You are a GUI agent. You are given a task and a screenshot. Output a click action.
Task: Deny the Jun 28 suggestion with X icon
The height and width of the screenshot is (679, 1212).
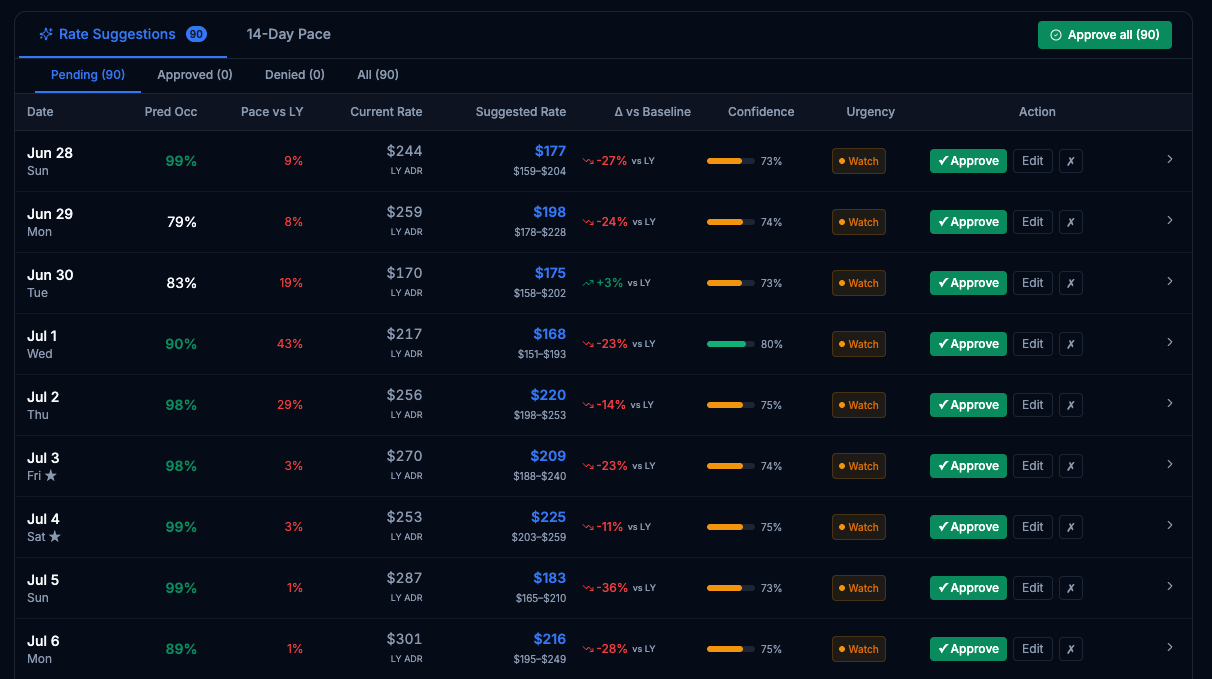(1070, 161)
